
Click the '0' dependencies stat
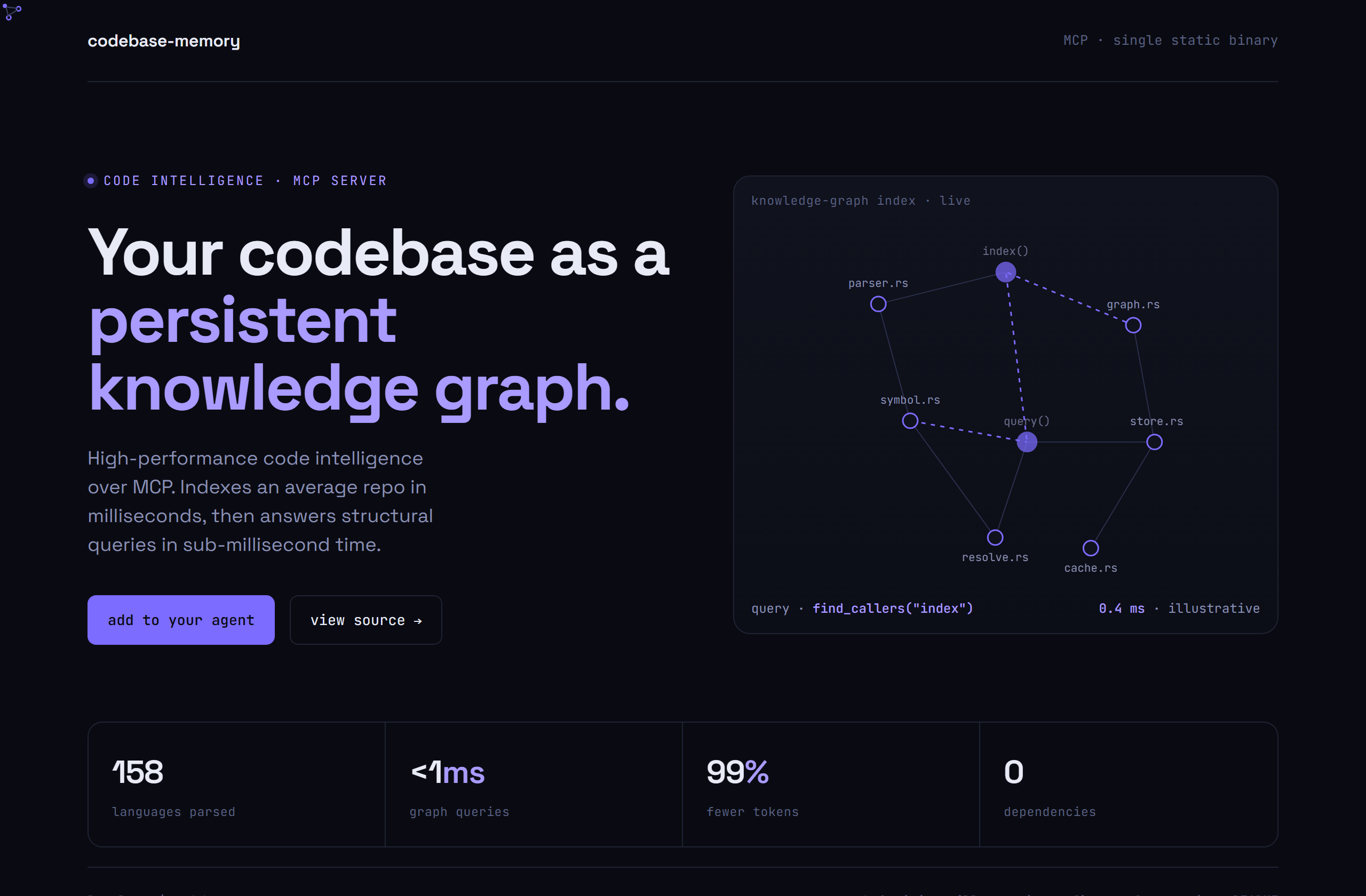[x=1014, y=772]
